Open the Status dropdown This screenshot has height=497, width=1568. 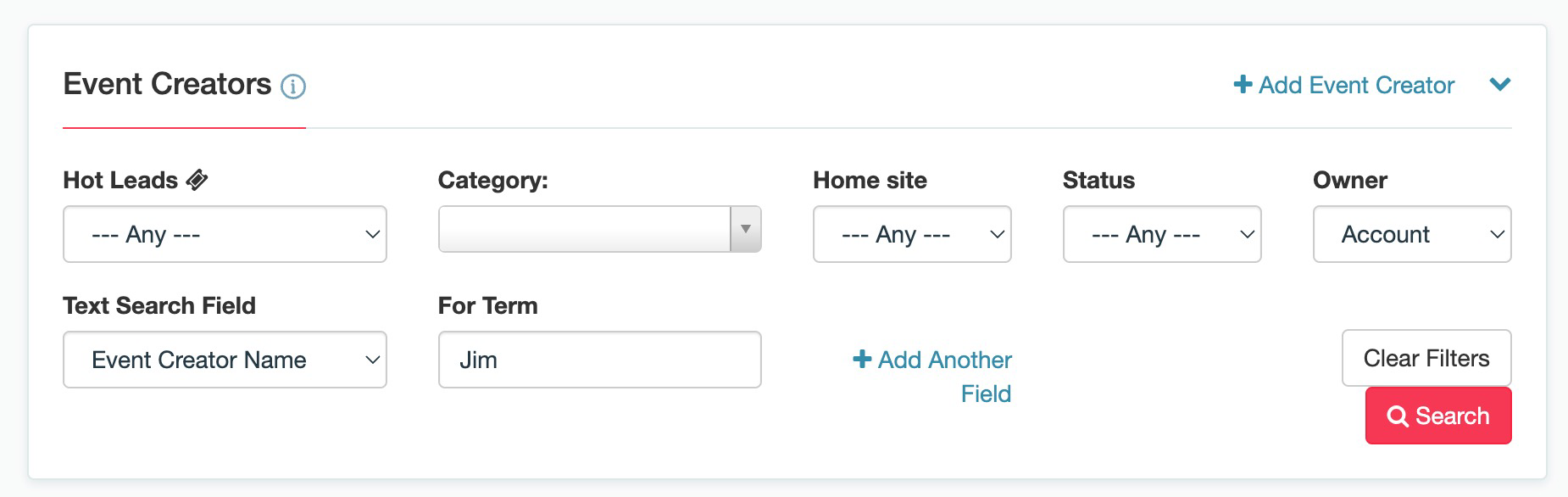point(1162,234)
